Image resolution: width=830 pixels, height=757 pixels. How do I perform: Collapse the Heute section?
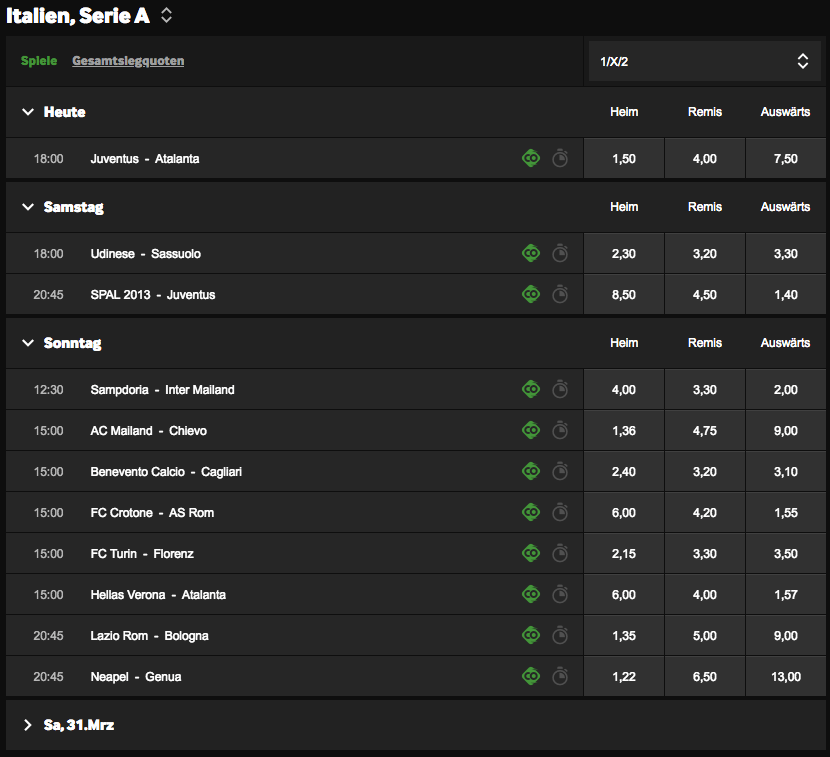[x=28, y=112]
